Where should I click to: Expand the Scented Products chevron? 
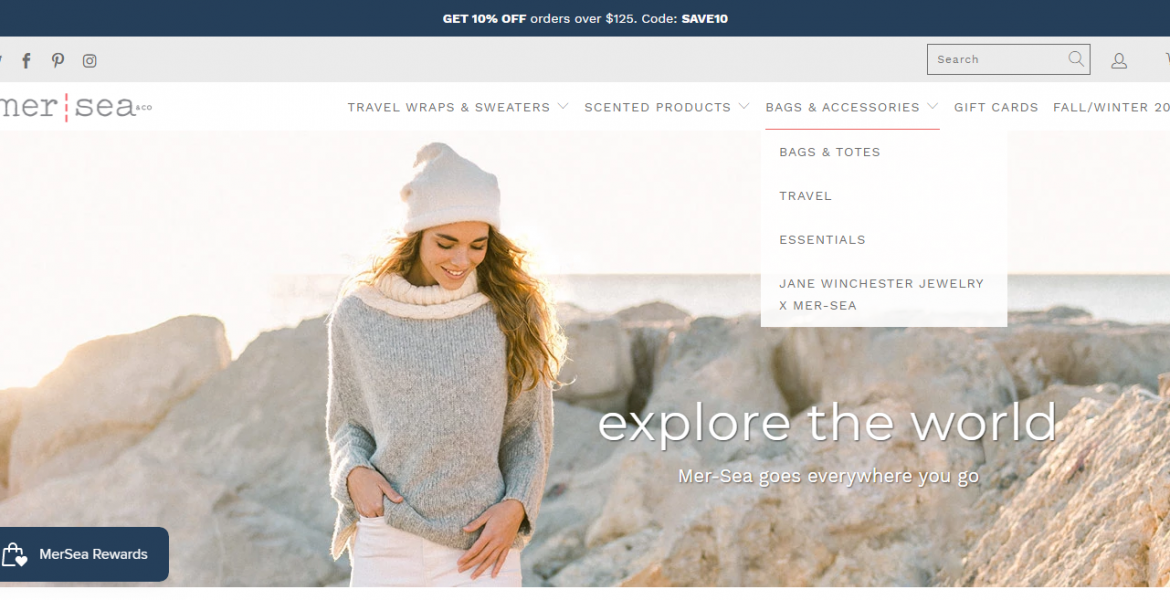coord(743,106)
